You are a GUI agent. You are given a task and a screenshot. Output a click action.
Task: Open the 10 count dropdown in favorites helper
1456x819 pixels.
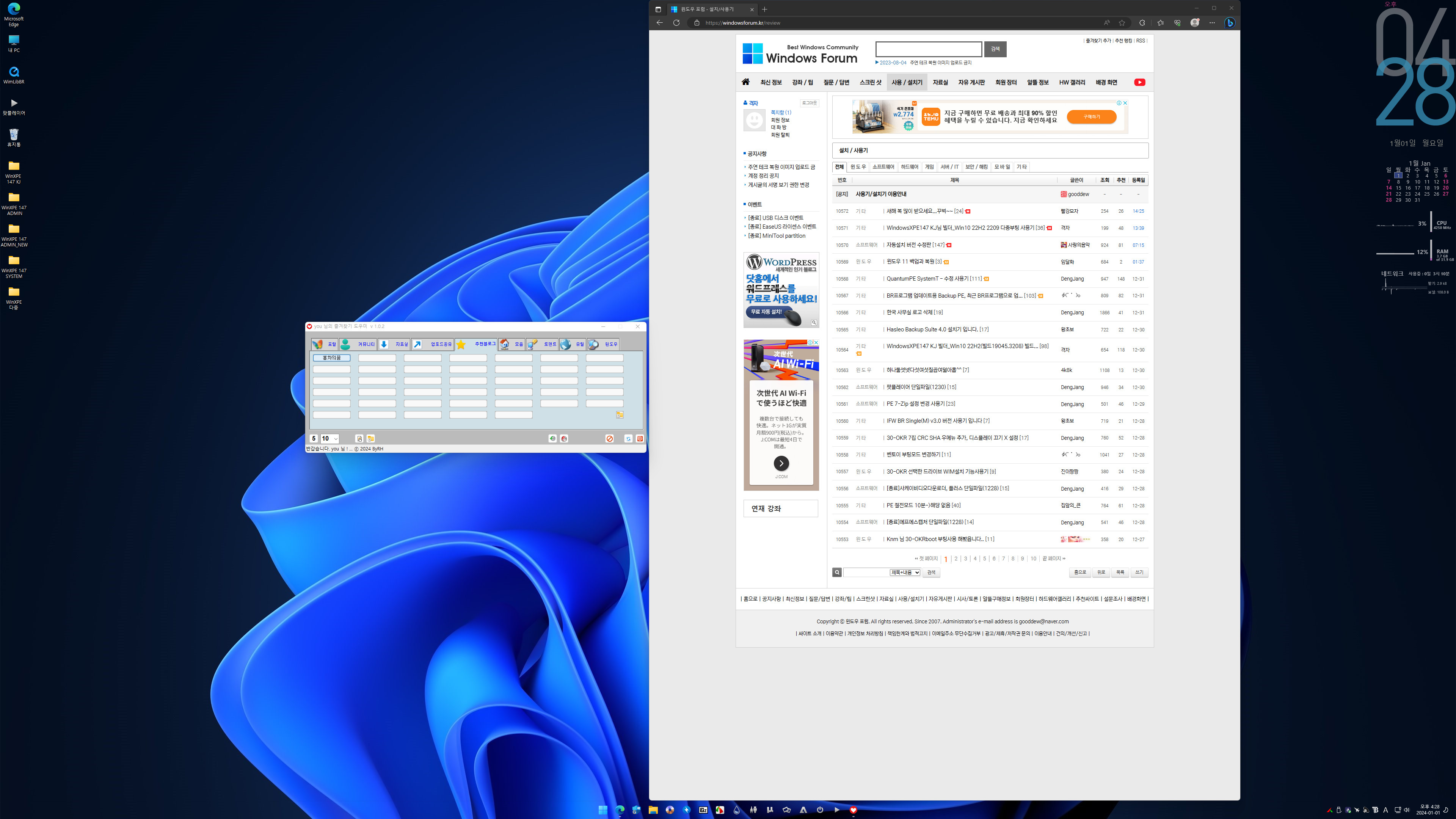click(x=329, y=439)
